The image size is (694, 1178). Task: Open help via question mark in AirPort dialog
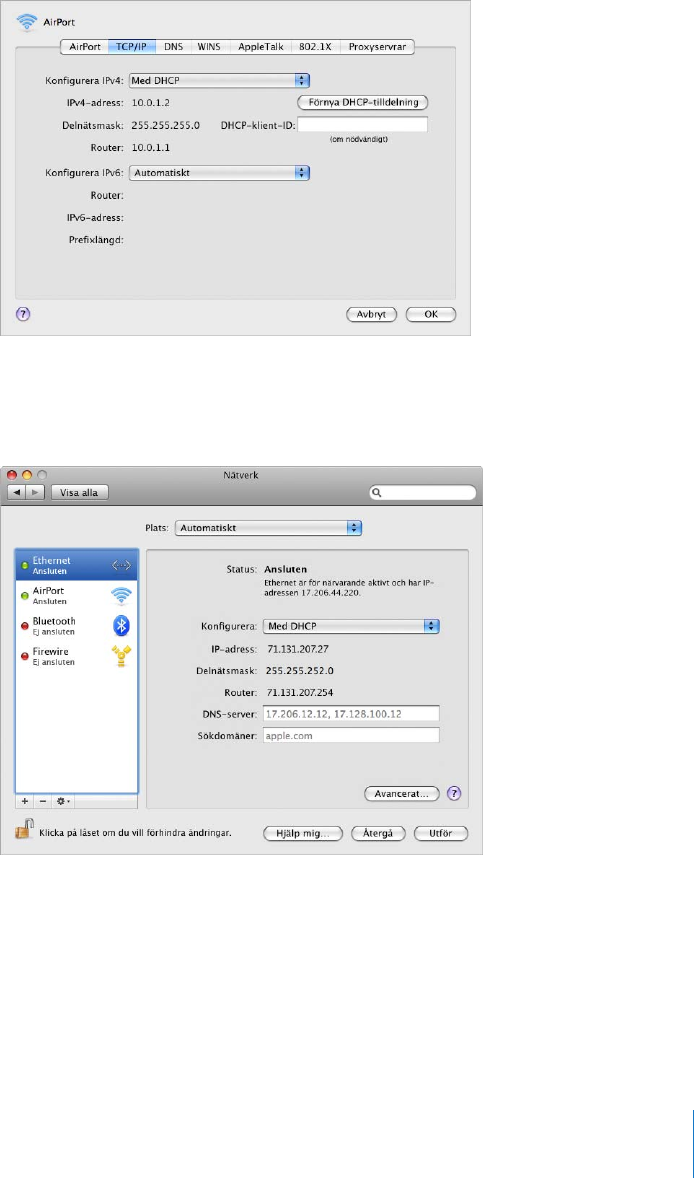23,315
